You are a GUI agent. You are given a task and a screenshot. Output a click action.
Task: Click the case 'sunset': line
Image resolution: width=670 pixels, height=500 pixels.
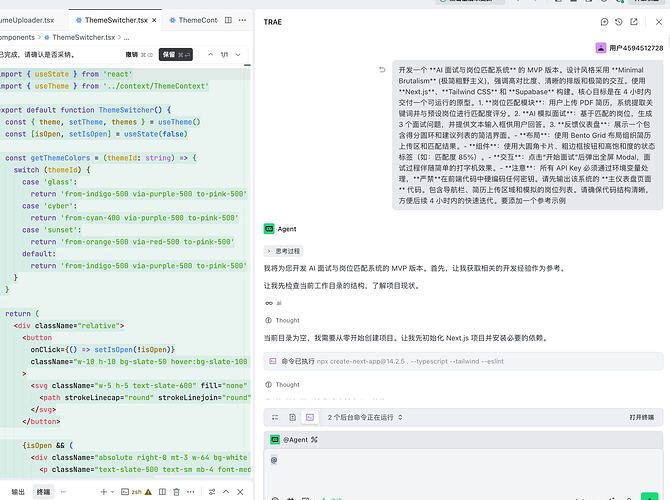click(x=52, y=229)
